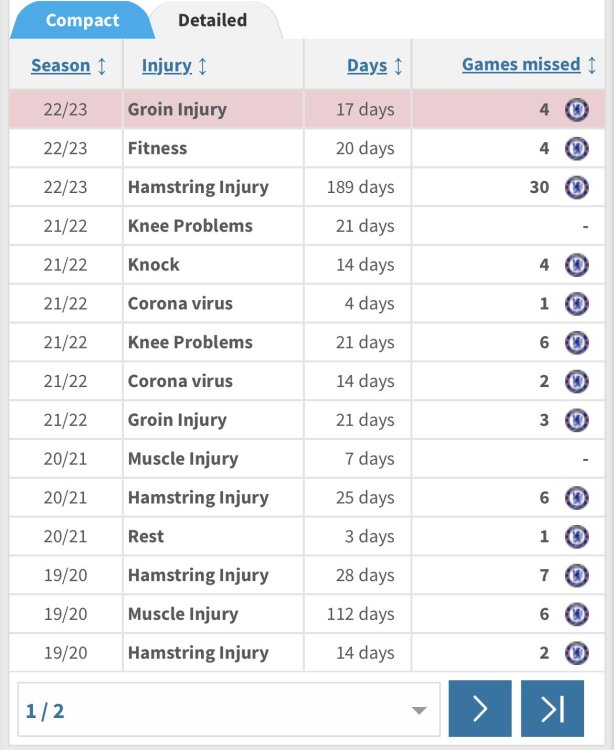614x750 pixels.
Task: Click sort arrows icon next to Injury
Action: [202, 66]
